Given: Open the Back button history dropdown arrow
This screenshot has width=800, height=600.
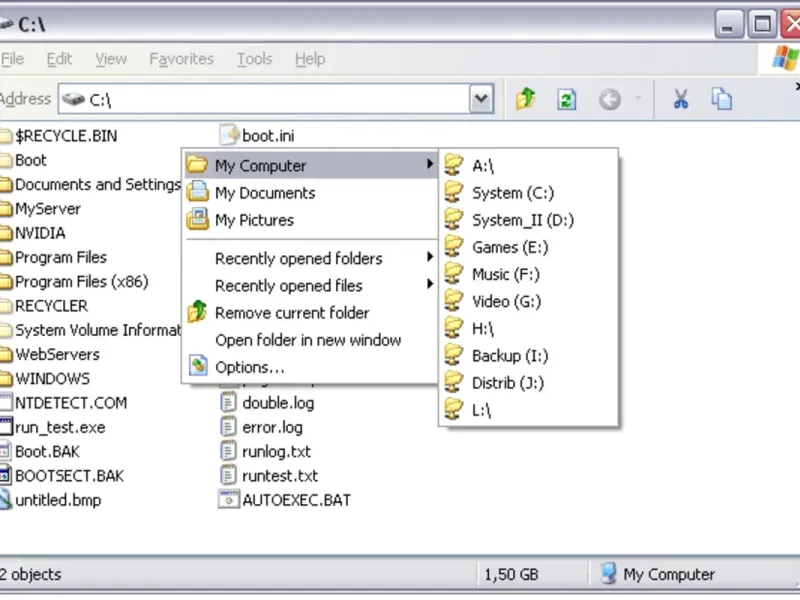Looking at the screenshot, I should (x=638, y=97).
